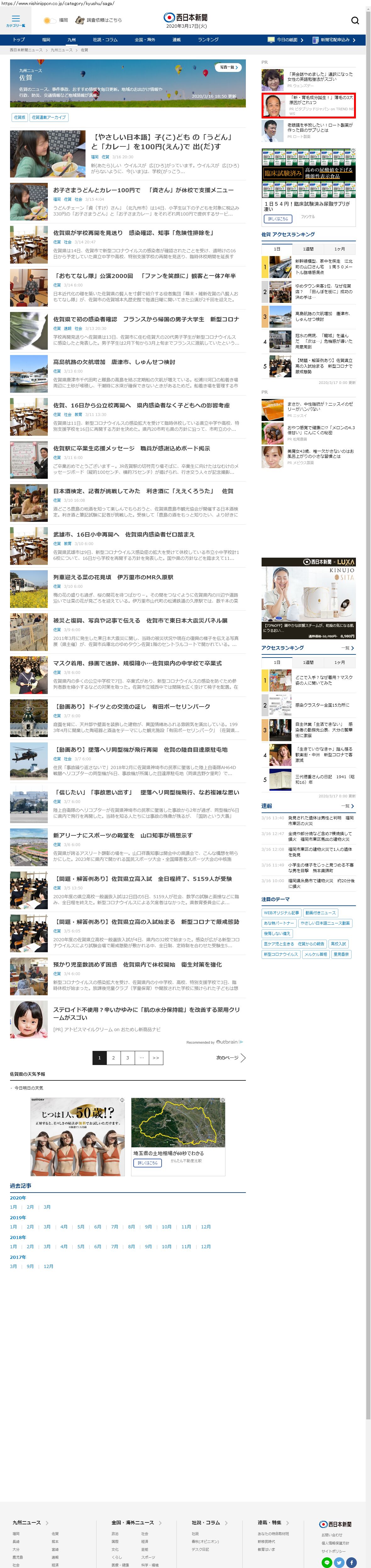Open rank 1 マスク article thumbnail in lower ranking
The width and height of the screenshot is (371, 1568).
(x=280, y=680)
